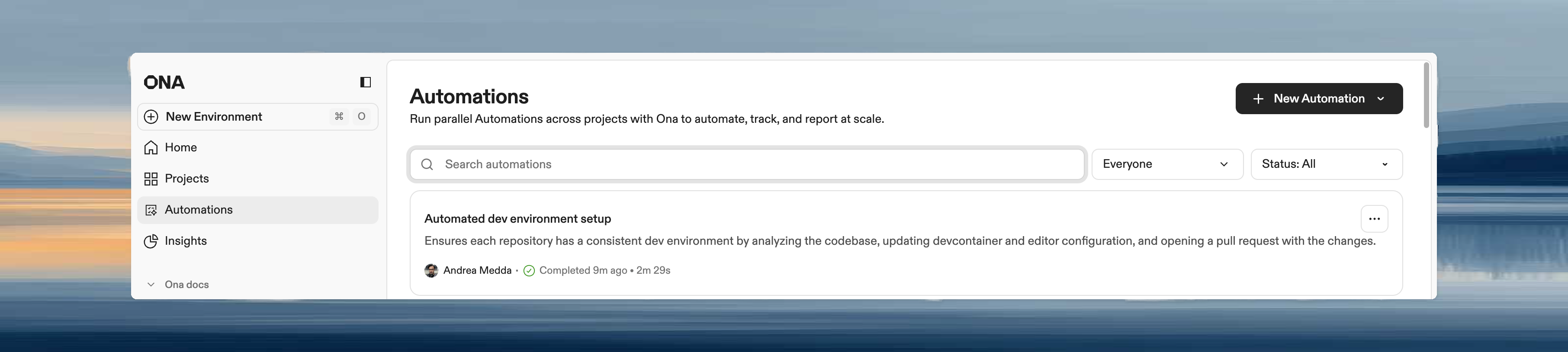Screen dimensions: 1568x352
Task: Open the Automated dev environment setup automation
Action: tap(517, 218)
